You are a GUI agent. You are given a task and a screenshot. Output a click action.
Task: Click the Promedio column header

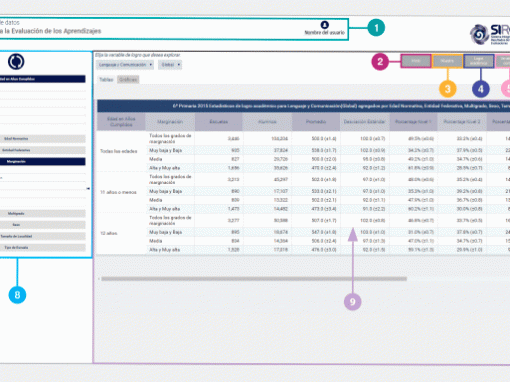316,122
